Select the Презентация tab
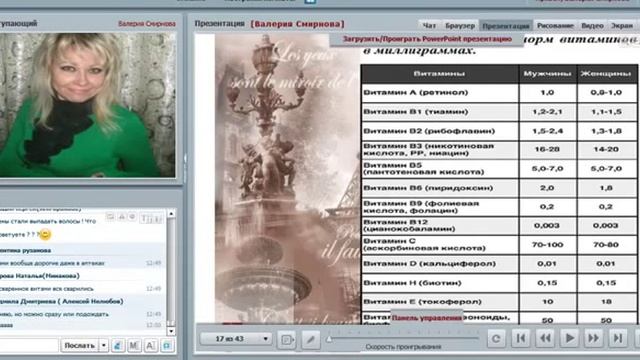The width and height of the screenshot is (640, 360). (x=506, y=25)
